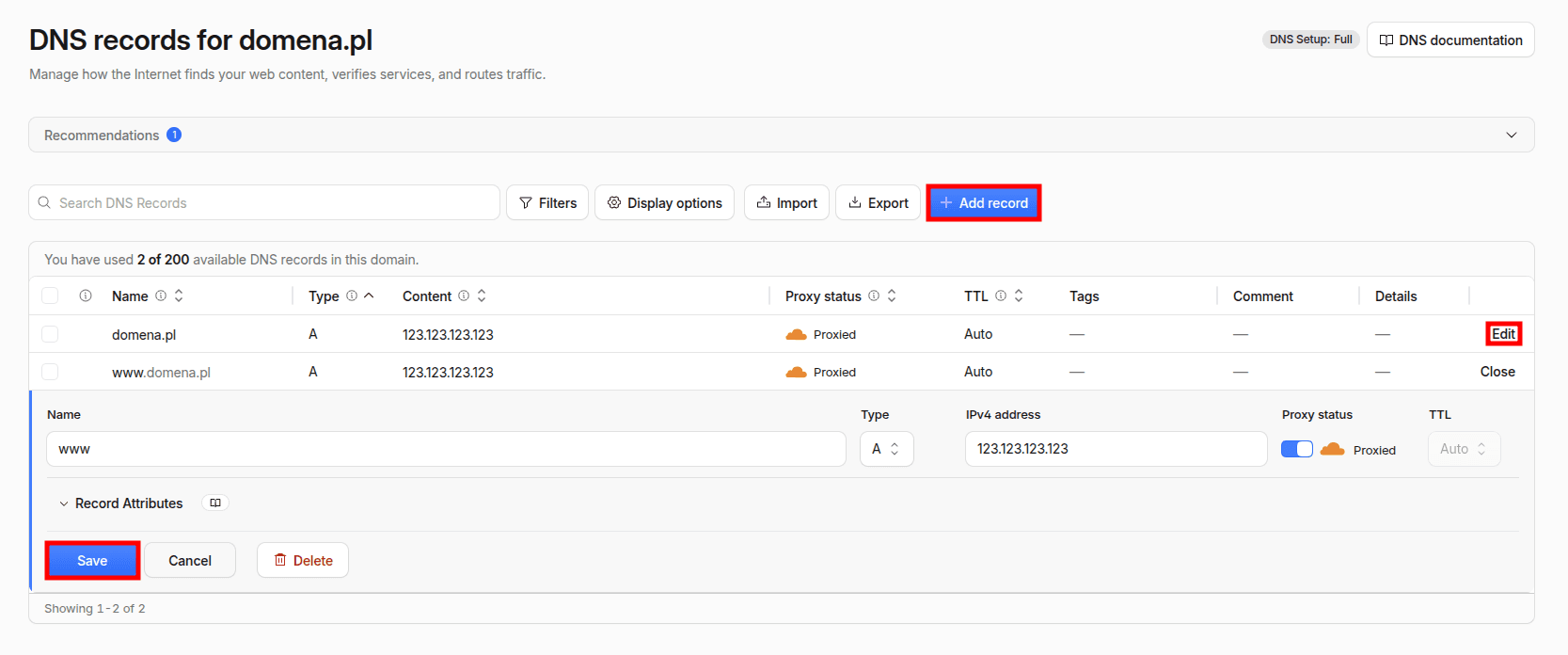This screenshot has height=655, width=1568.
Task: Click the Name column info icon
Action: [161, 296]
